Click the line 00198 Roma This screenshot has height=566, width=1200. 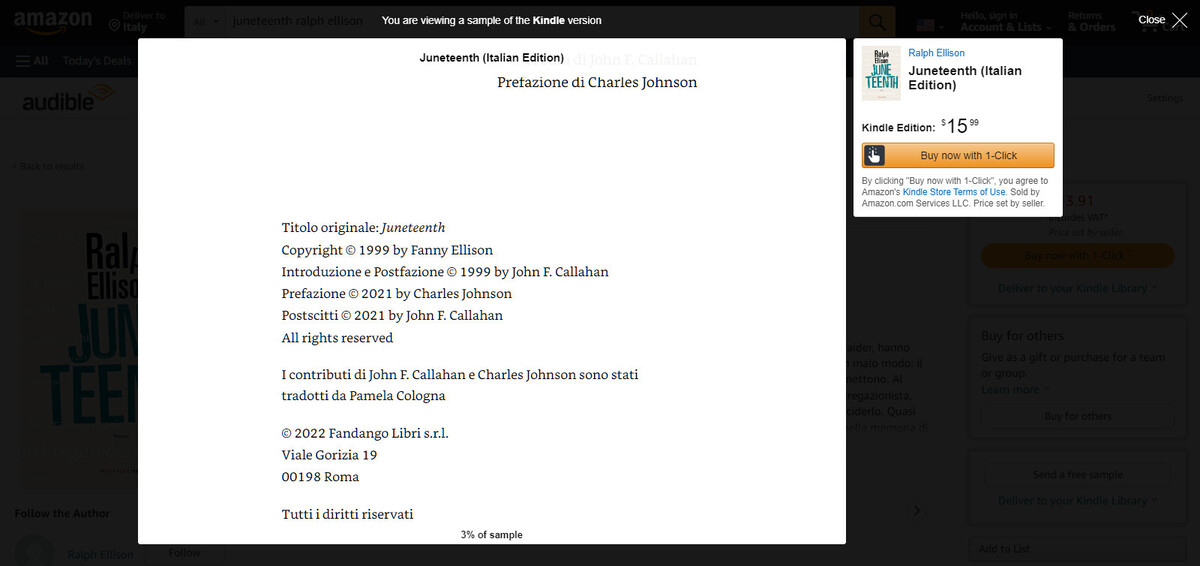320,477
